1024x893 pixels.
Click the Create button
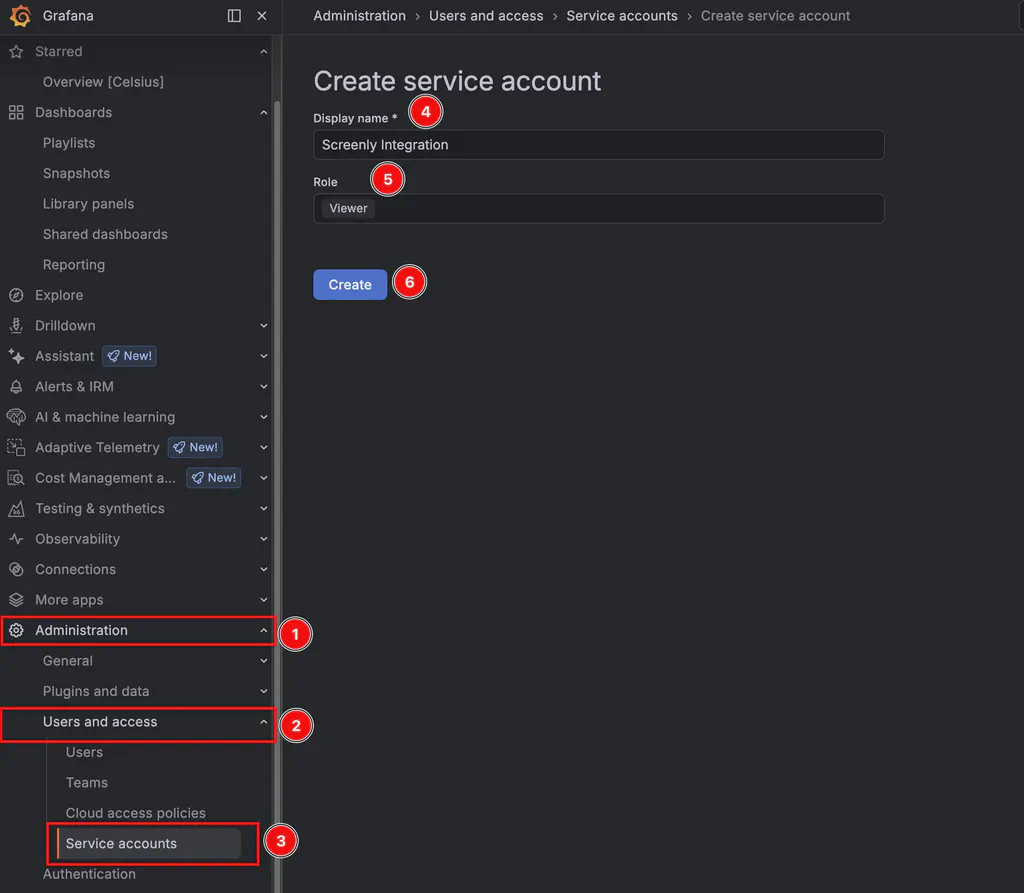click(x=349, y=284)
